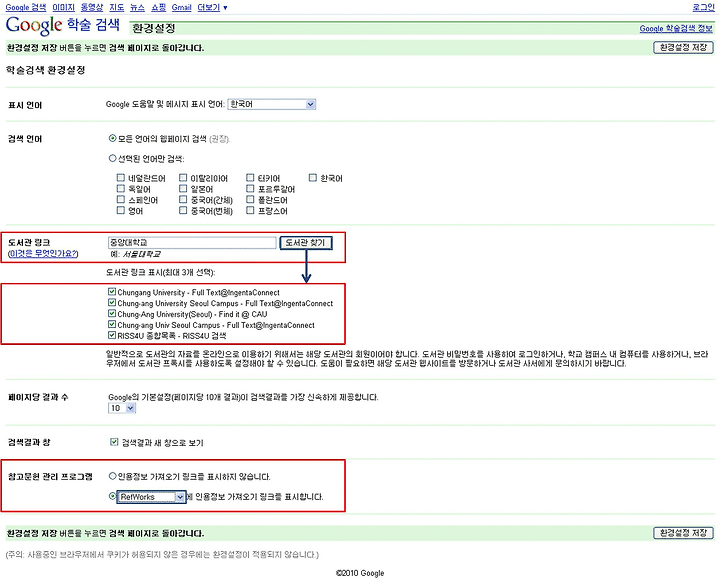The image size is (720, 587).
Task: Click the top 환경설정 저장 button
Action: coord(683,47)
